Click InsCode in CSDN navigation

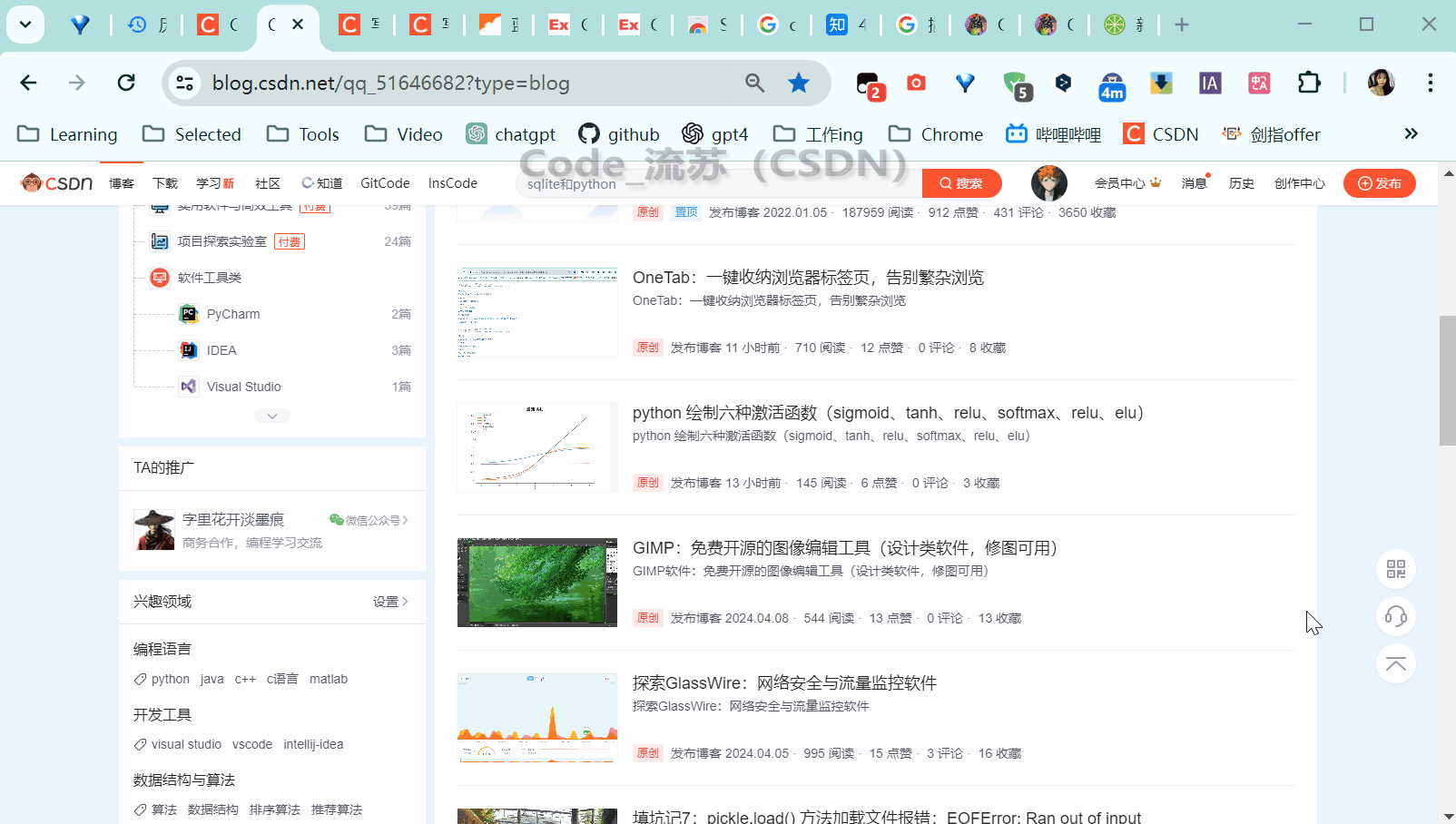pyautogui.click(x=453, y=183)
